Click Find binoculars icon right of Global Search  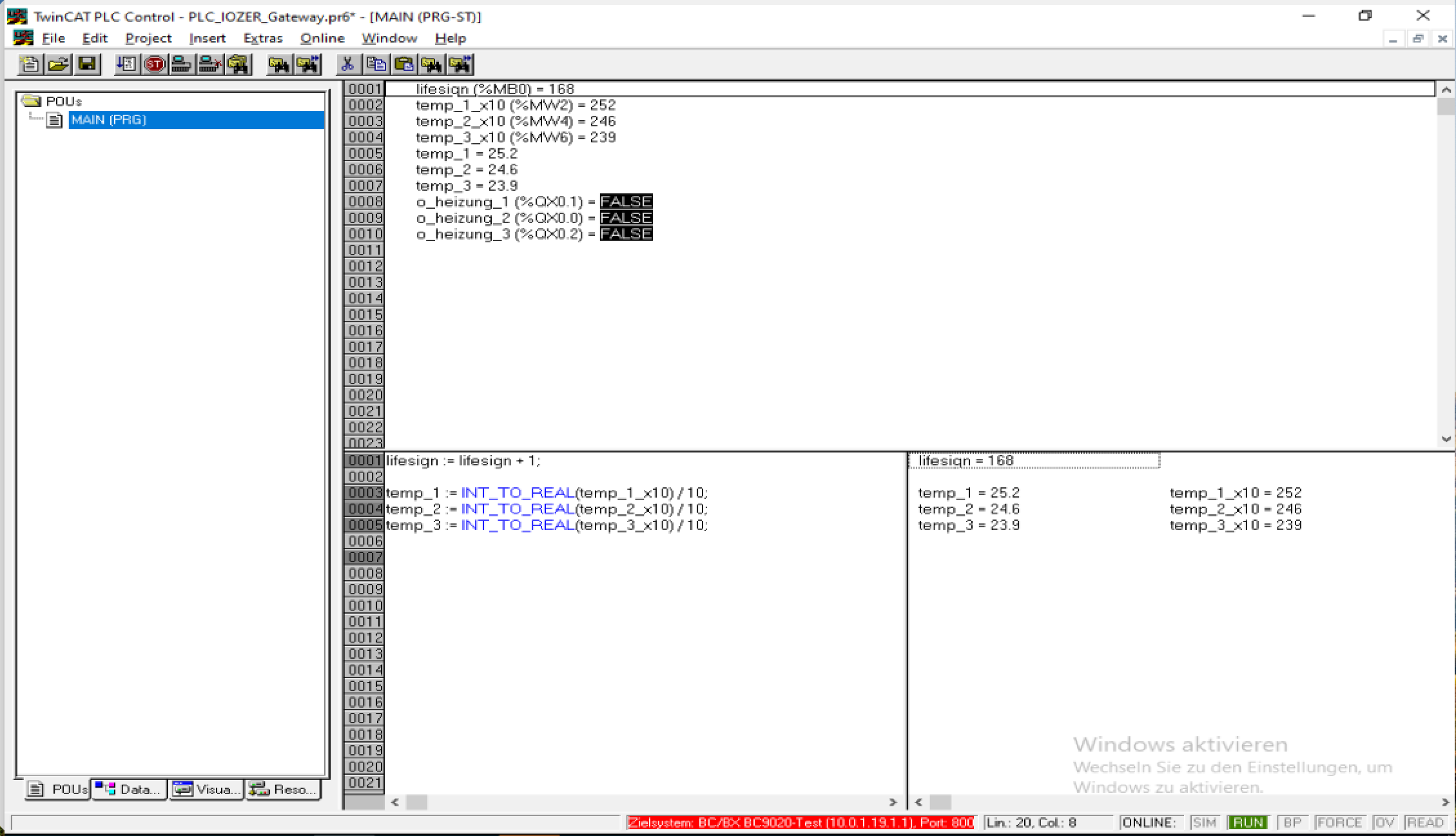[280, 64]
